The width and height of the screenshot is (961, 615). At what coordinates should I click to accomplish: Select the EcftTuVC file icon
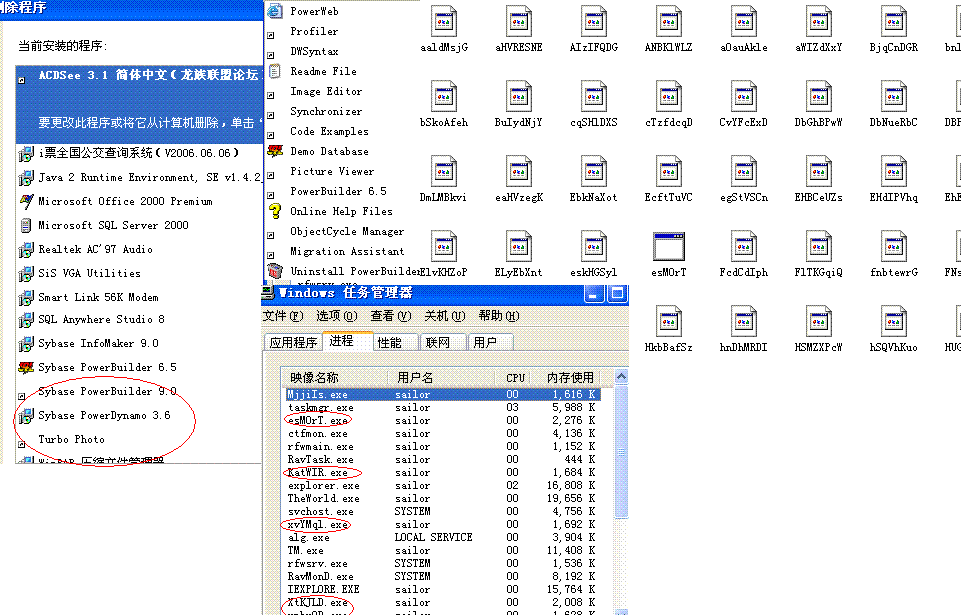click(669, 171)
